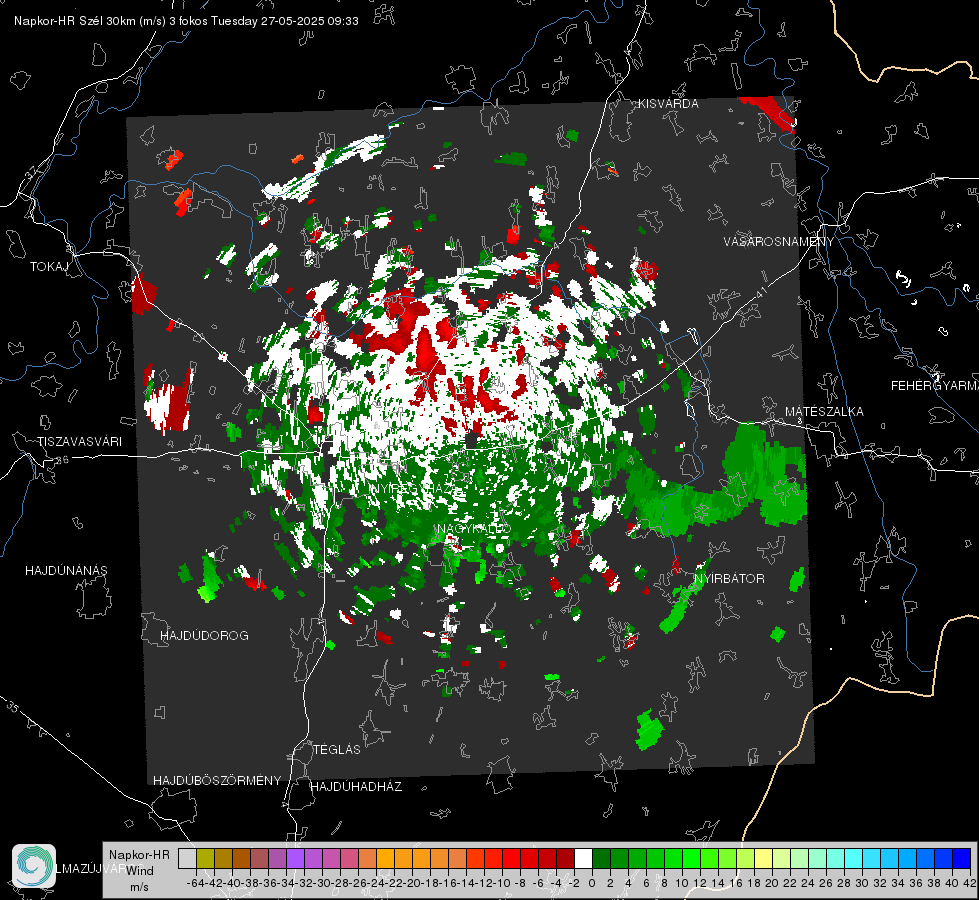Click the legend value -64

[x=196, y=883]
